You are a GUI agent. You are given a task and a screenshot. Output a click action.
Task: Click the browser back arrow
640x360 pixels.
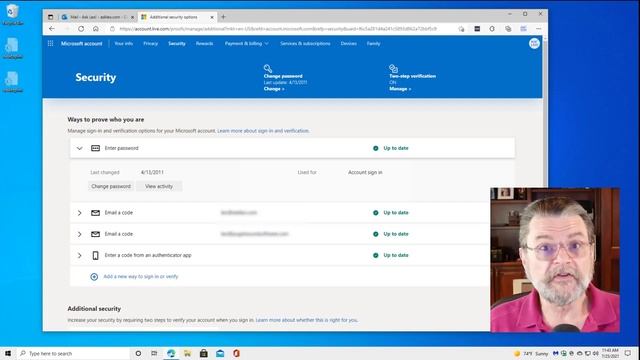52,29
